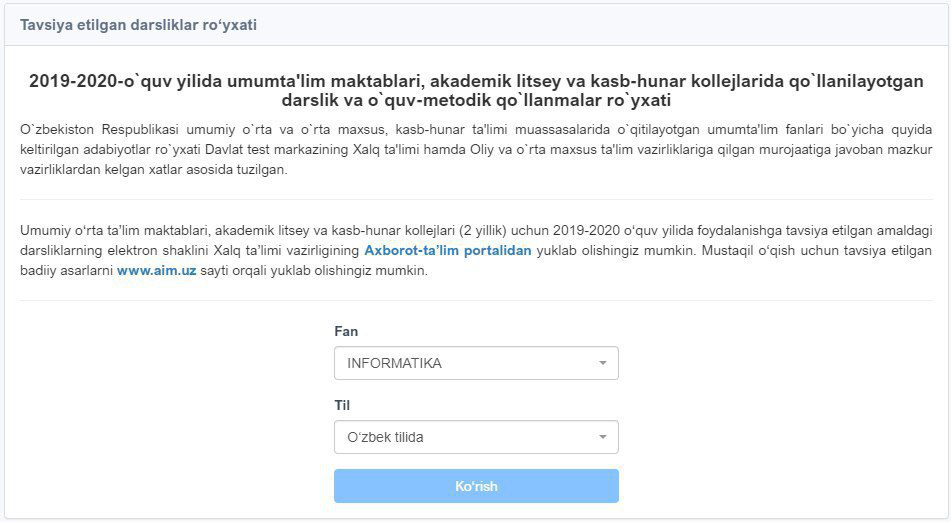
Task: Click the Til field label
Action: click(x=342, y=405)
